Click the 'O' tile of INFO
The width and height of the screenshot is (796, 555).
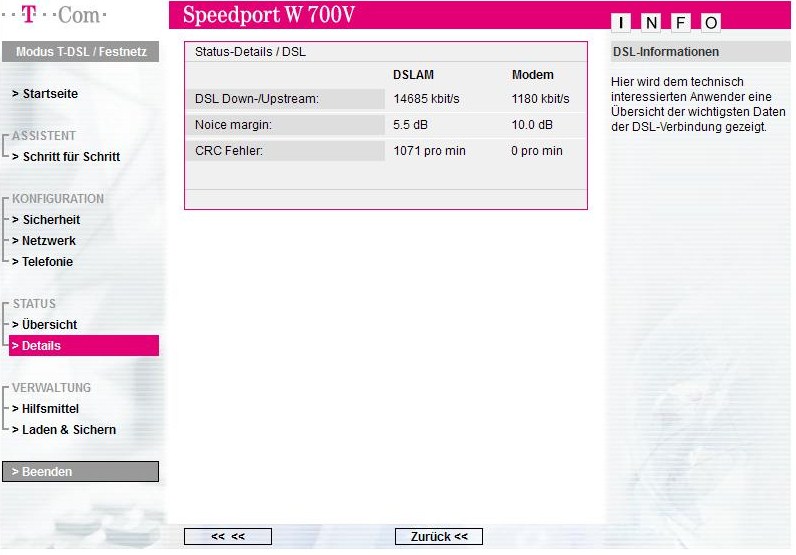(x=711, y=22)
